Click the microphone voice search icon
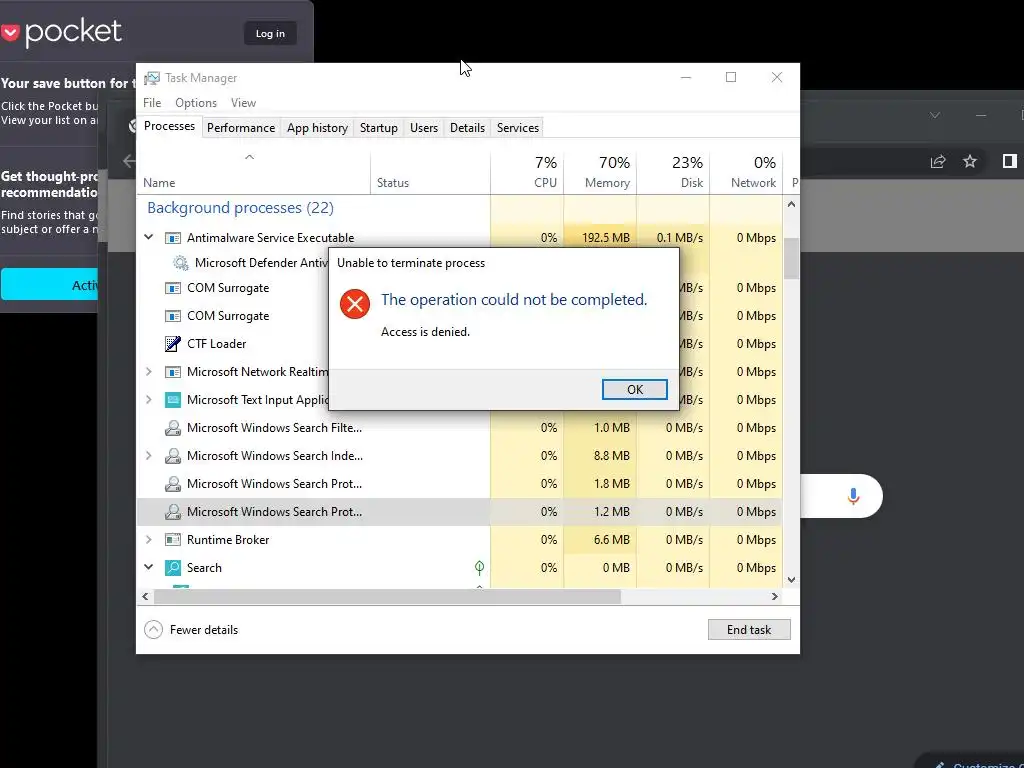This screenshot has height=768, width=1024. tap(853, 496)
